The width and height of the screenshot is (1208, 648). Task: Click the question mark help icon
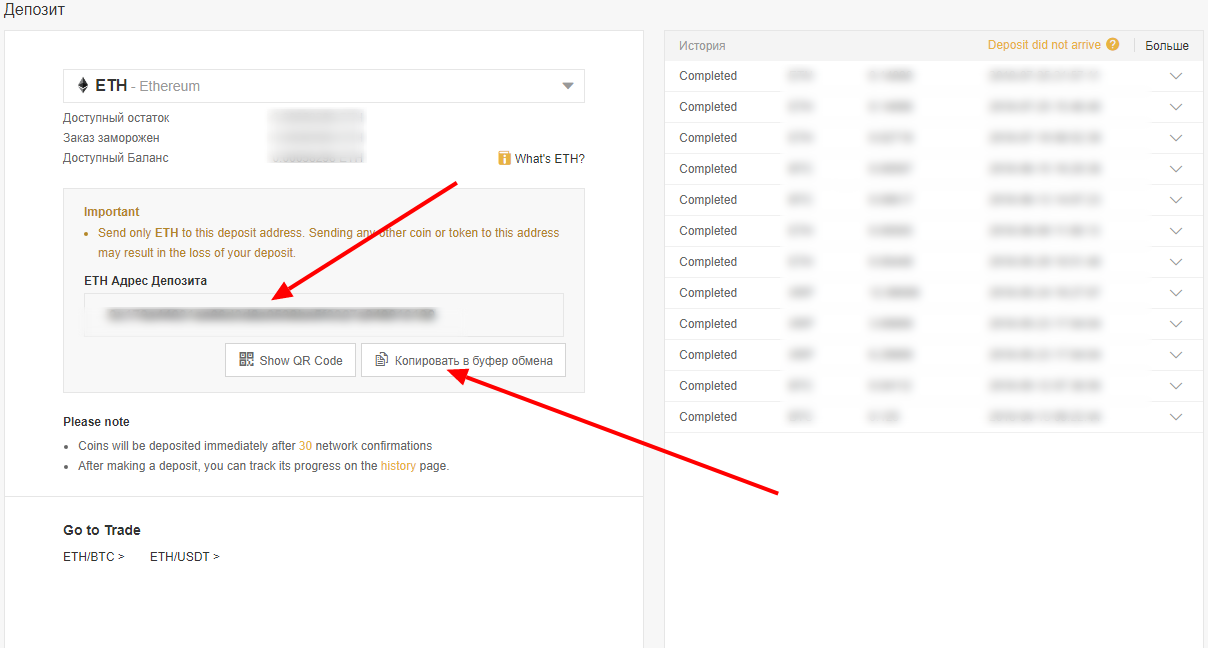pyautogui.click(x=1112, y=45)
